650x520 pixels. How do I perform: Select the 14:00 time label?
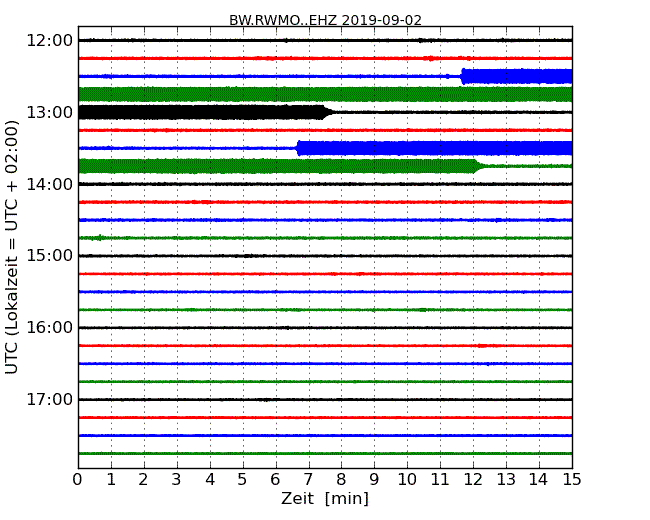click(x=49, y=184)
